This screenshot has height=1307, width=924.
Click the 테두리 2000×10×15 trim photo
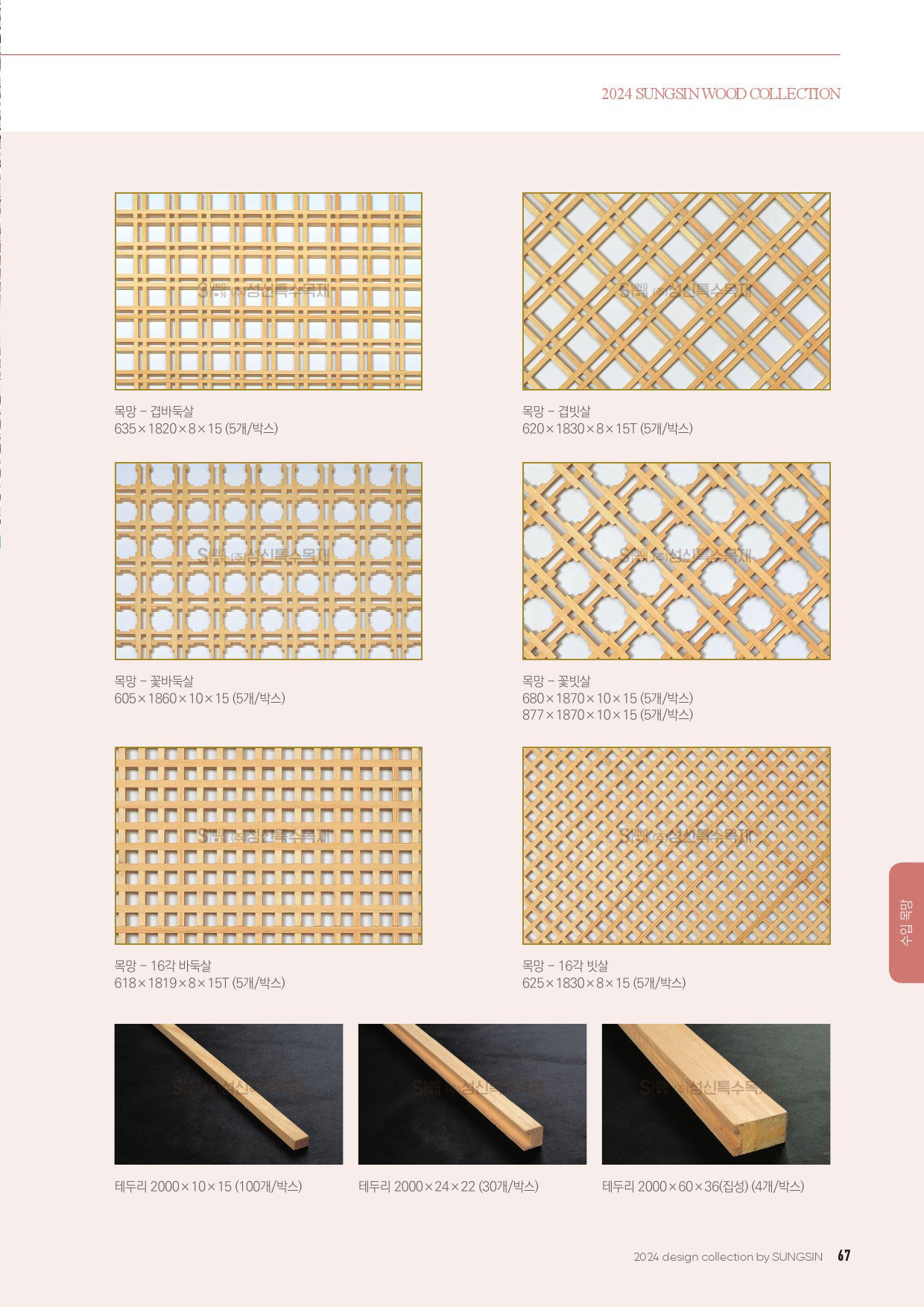pos(229,1094)
